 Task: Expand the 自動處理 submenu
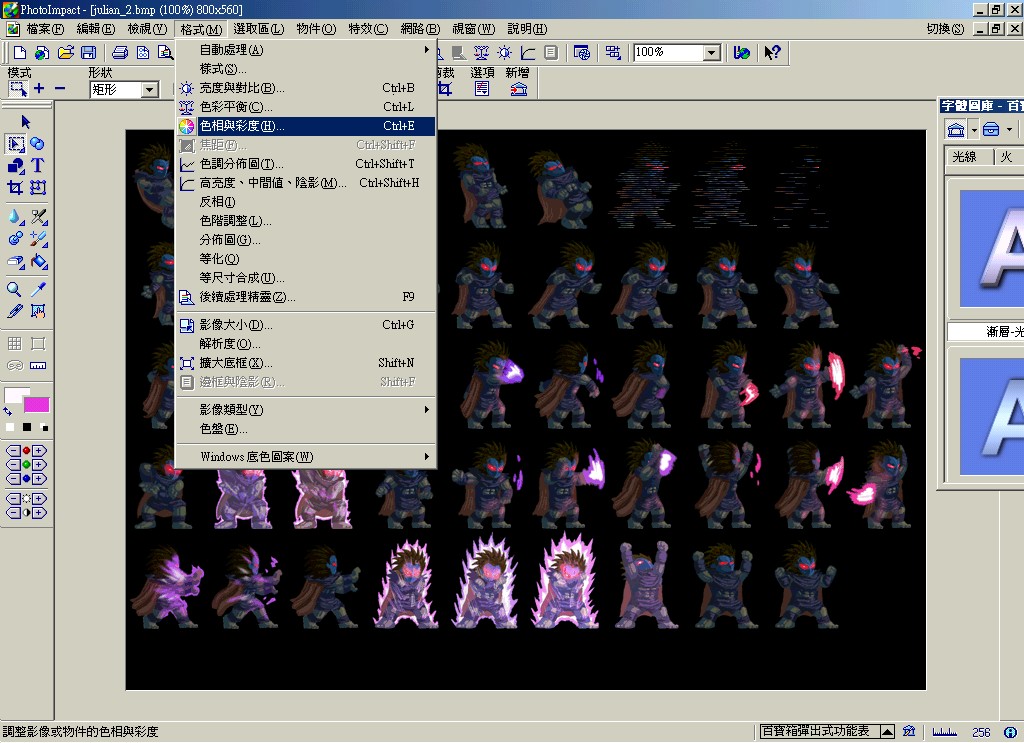[x=306, y=50]
